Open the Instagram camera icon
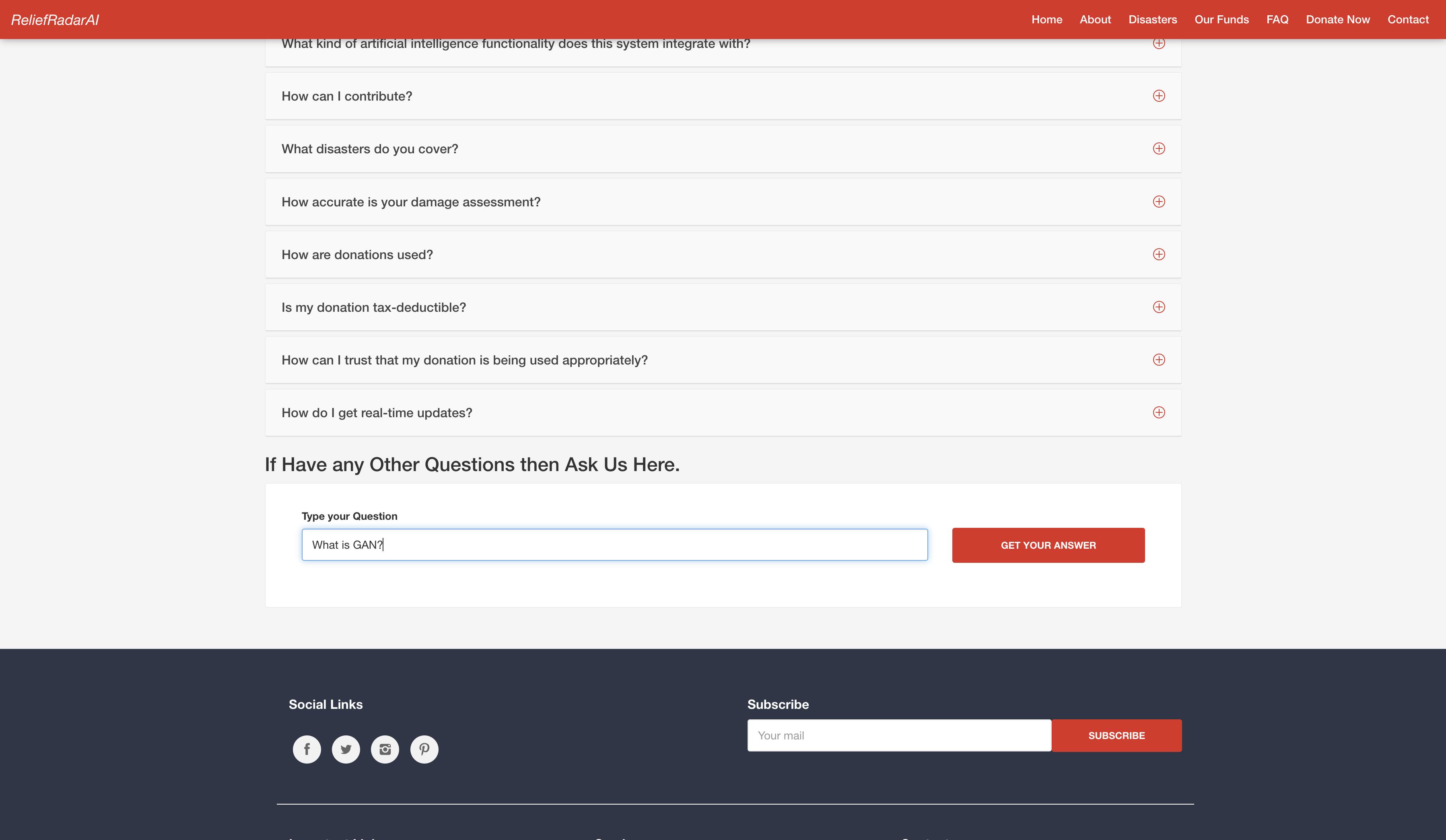The image size is (1446, 840). pos(385,749)
